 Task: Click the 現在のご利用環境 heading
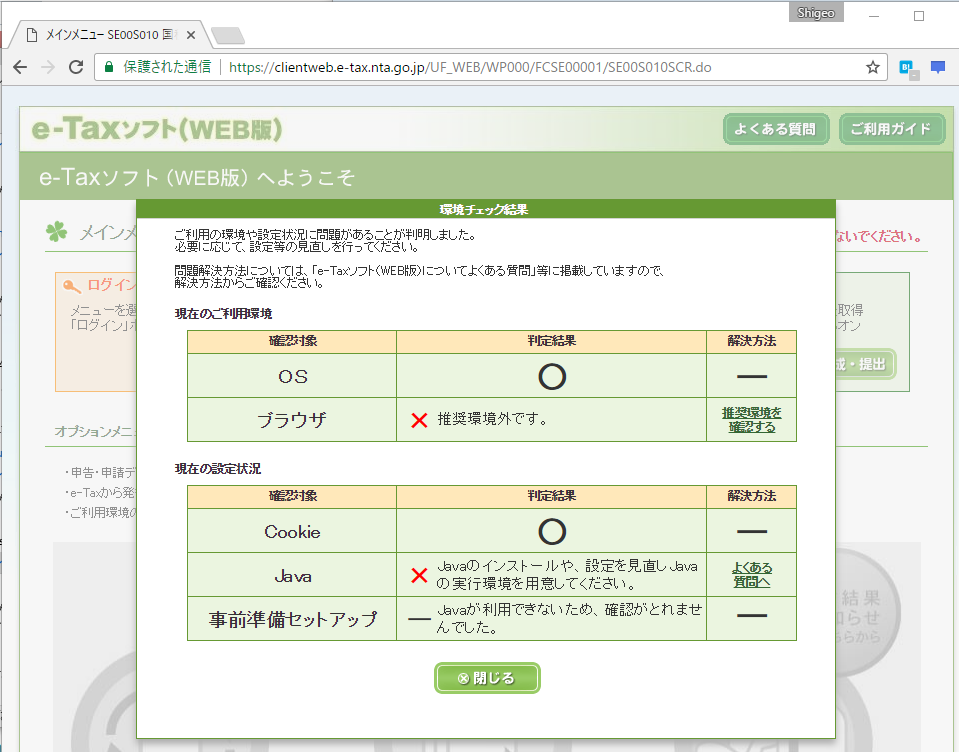tap(223, 314)
